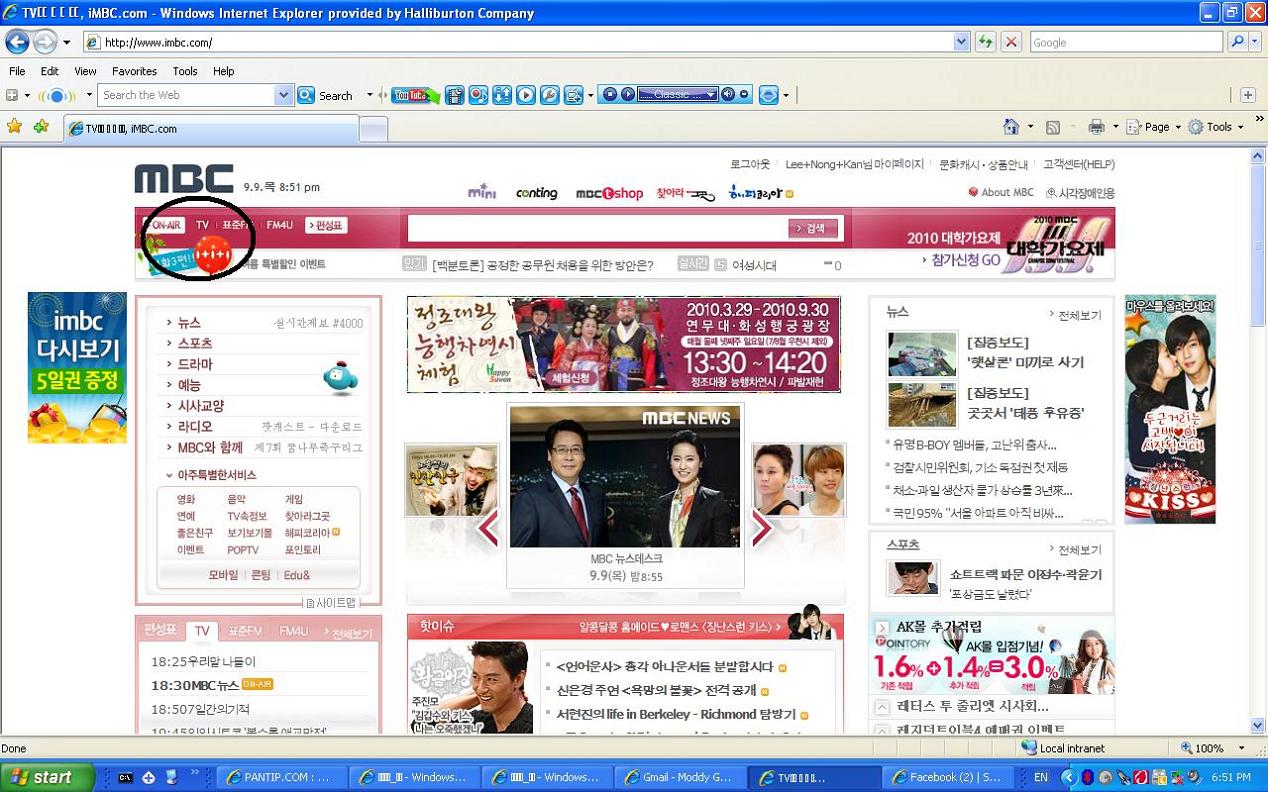Open the zoom level 100% dropdown
Image resolution: width=1268 pixels, height=792 pixels.
(1242, 748)
